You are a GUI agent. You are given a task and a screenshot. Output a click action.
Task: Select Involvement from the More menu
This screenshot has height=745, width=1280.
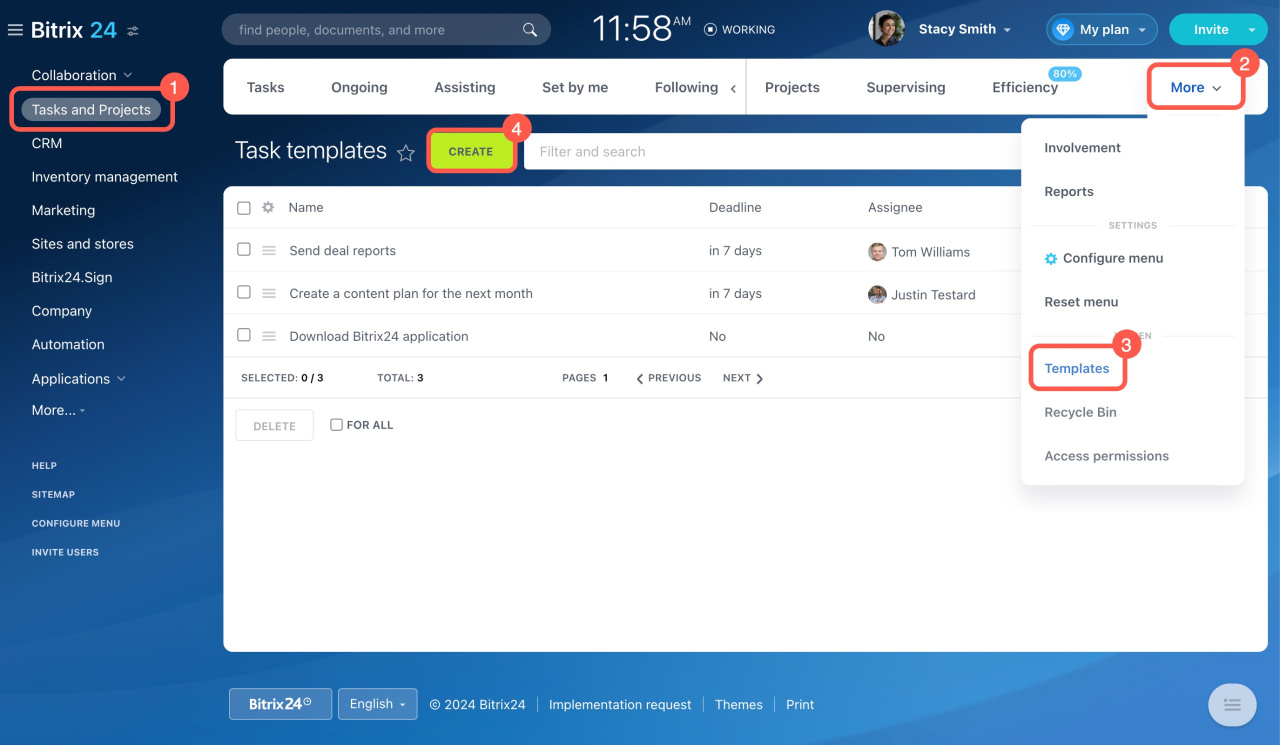(x=1082, y=148)
